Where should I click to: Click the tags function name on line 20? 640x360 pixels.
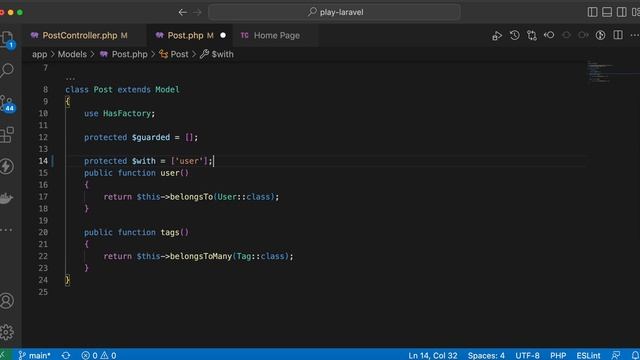pyautogui.click(x=170, y=232)
